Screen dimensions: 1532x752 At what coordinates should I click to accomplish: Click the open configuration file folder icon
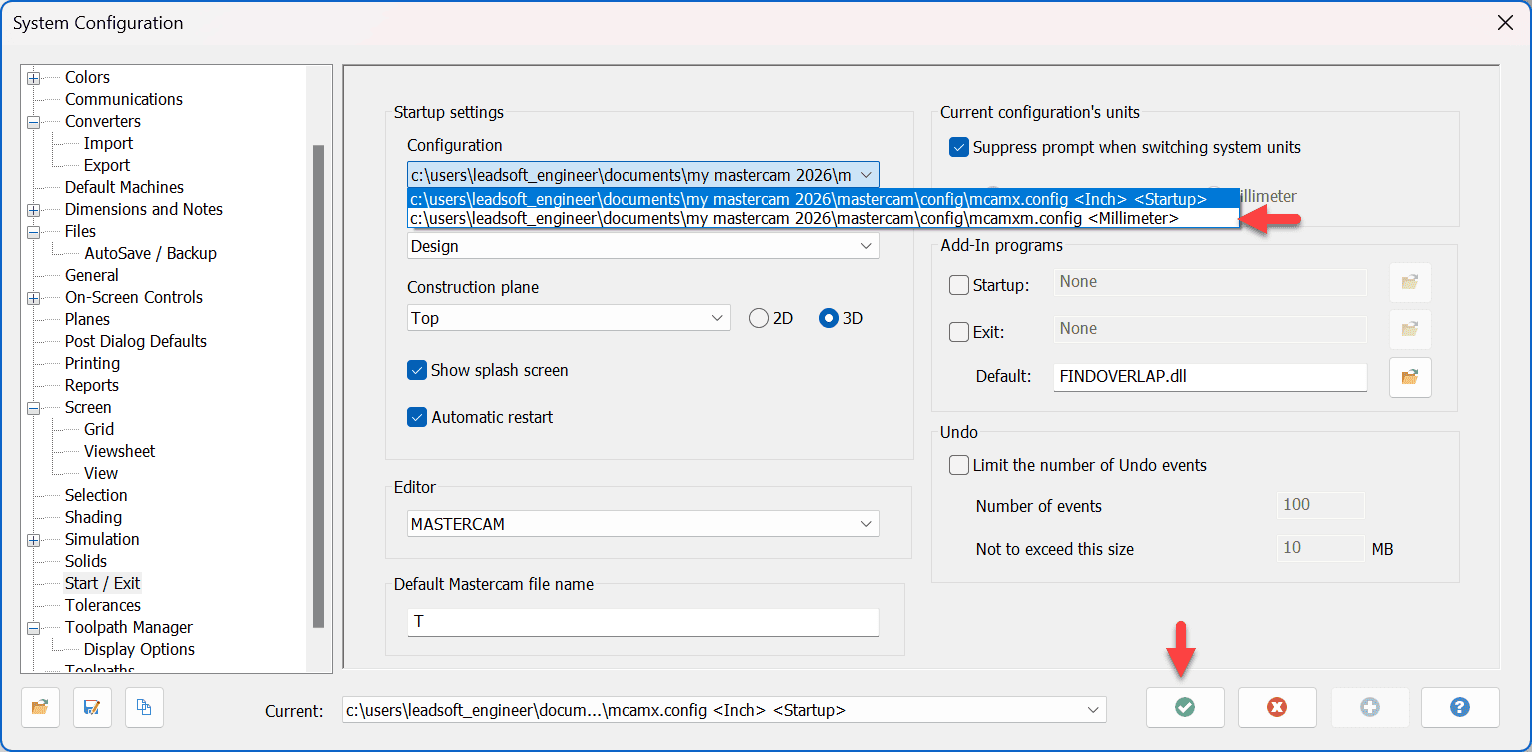(40, 707)
